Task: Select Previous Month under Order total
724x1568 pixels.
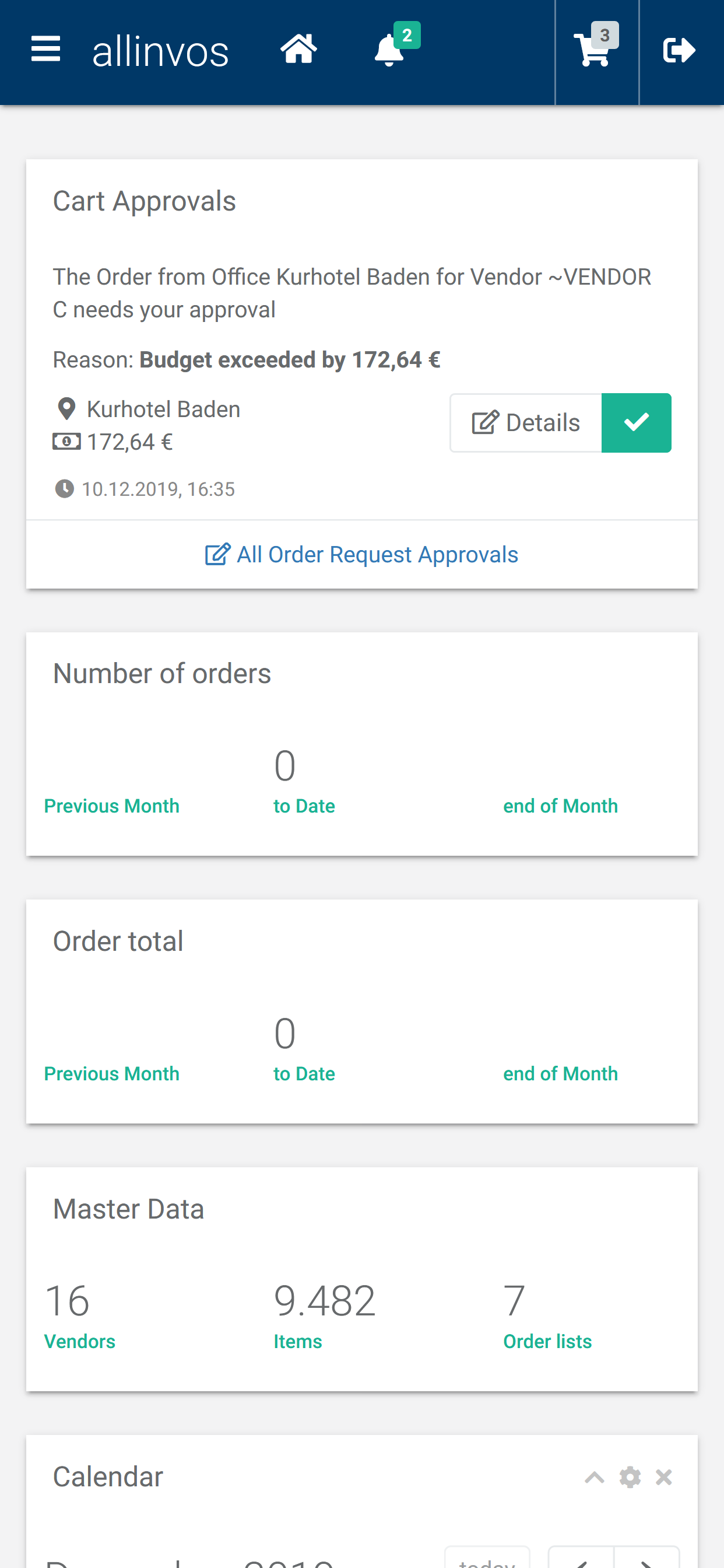Action: pyautogui.click(x=112, y=1074)
